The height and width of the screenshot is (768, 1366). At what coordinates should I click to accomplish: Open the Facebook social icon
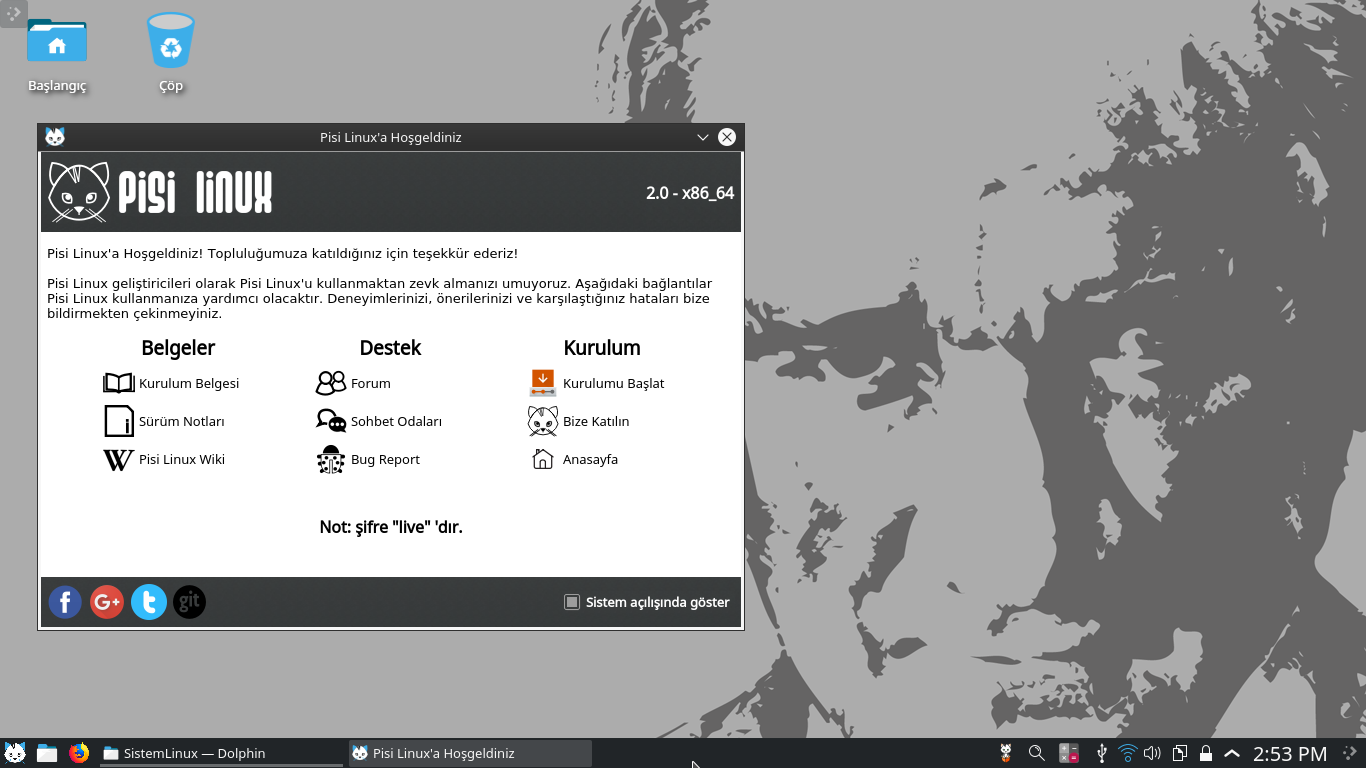point(65,602)
